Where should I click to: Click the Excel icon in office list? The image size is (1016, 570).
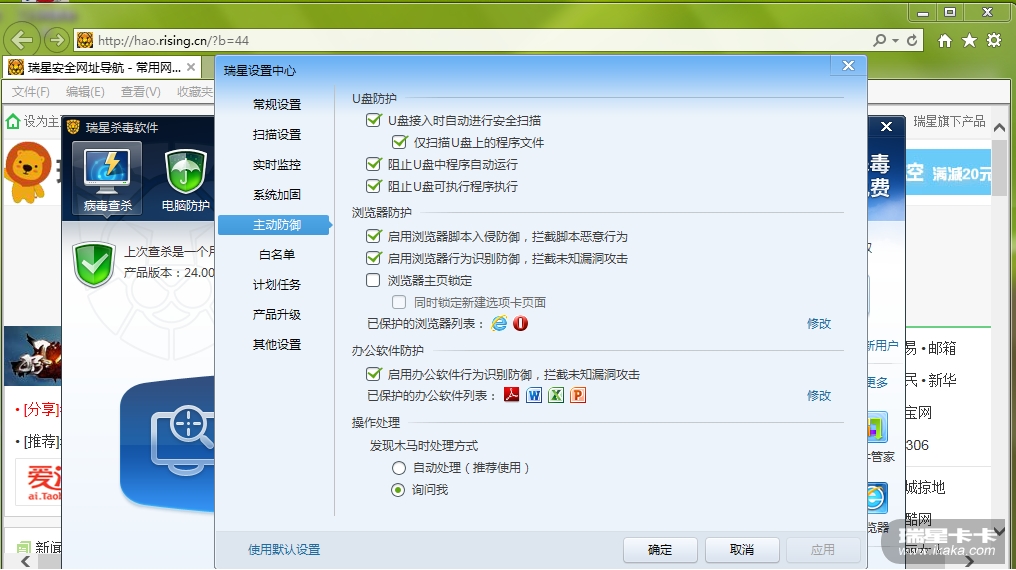pos(556,394)
